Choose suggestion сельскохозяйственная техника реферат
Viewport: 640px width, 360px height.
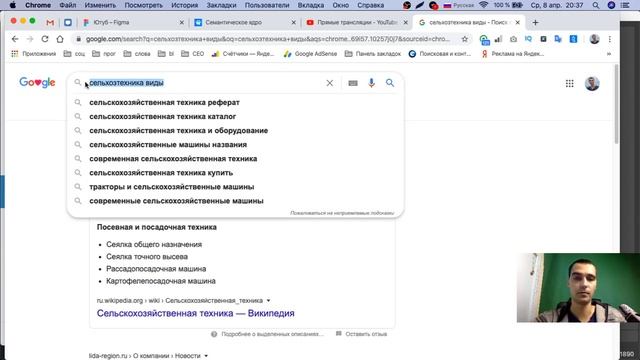[x=236, y=102]
